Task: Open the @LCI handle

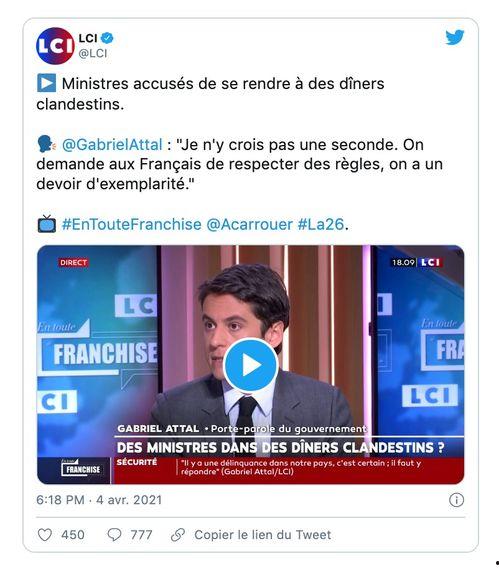Action: 93,53
